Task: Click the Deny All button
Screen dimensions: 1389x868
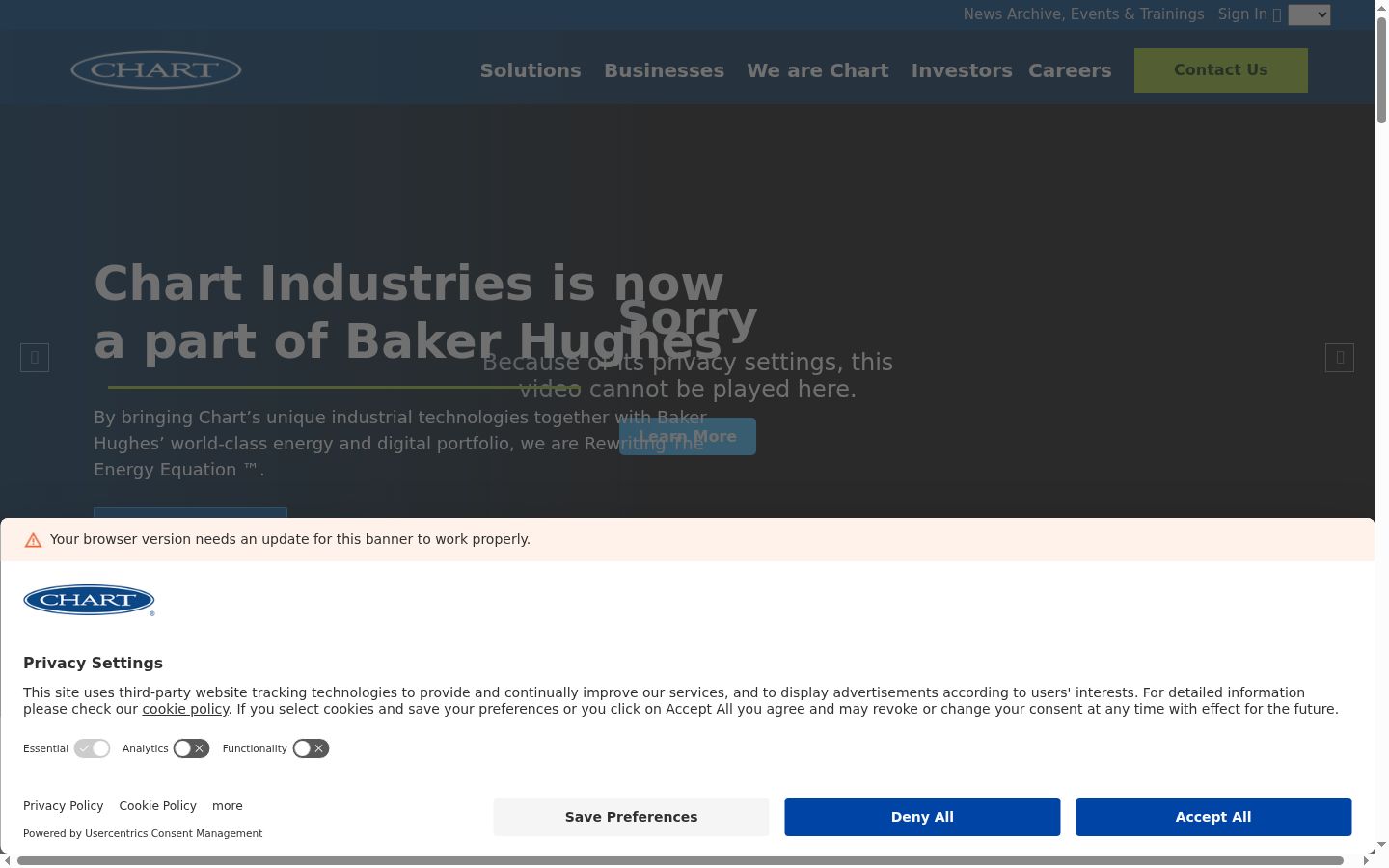Action: point(922,817)
